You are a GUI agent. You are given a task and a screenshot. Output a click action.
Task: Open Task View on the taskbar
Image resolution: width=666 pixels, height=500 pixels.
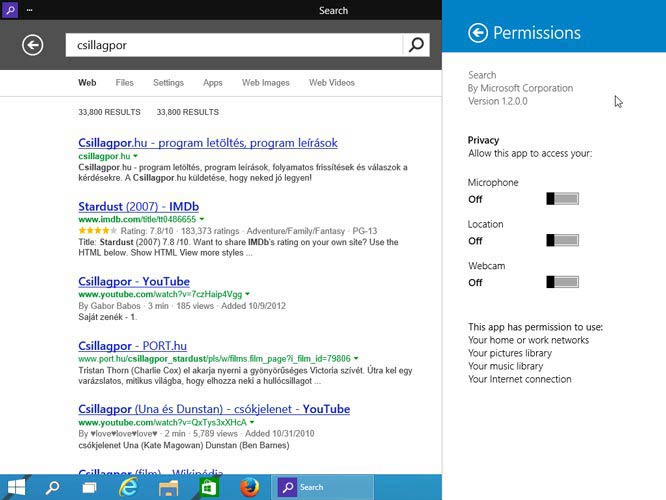coord(89,487)
